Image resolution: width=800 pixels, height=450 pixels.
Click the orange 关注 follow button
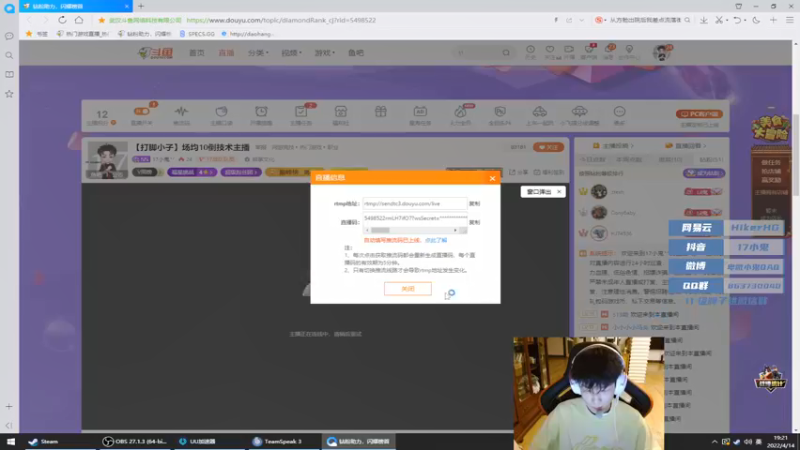(x=548, y=147)
